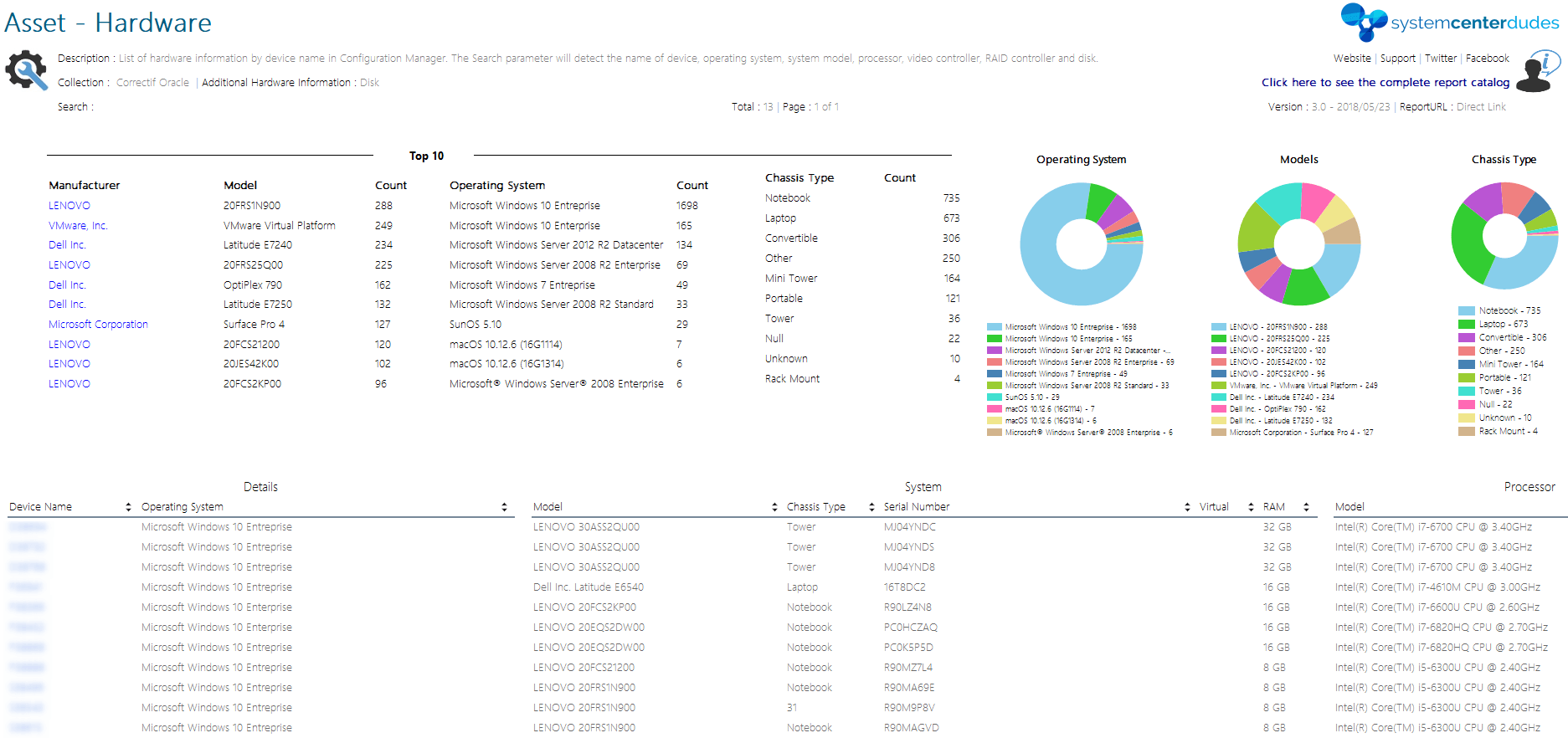Click Microsoft Windows 7 Entreprise row
1568x738 pixels.
click(x=522, y=285)
